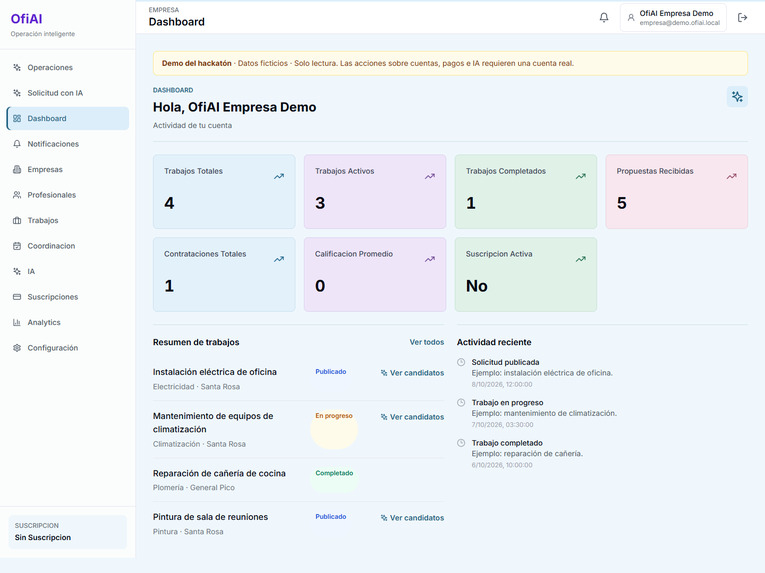Click trend arrow on Calificacion Promedio card
Viewport: 765px width, 573px height.
click(x=429, y=259)
